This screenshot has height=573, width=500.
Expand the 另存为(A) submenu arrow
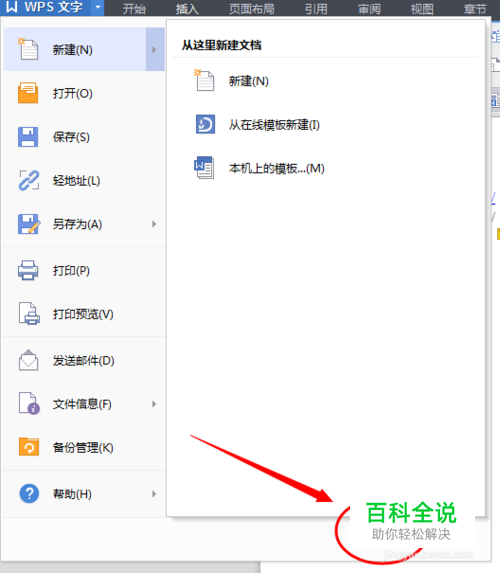[154, 224]
